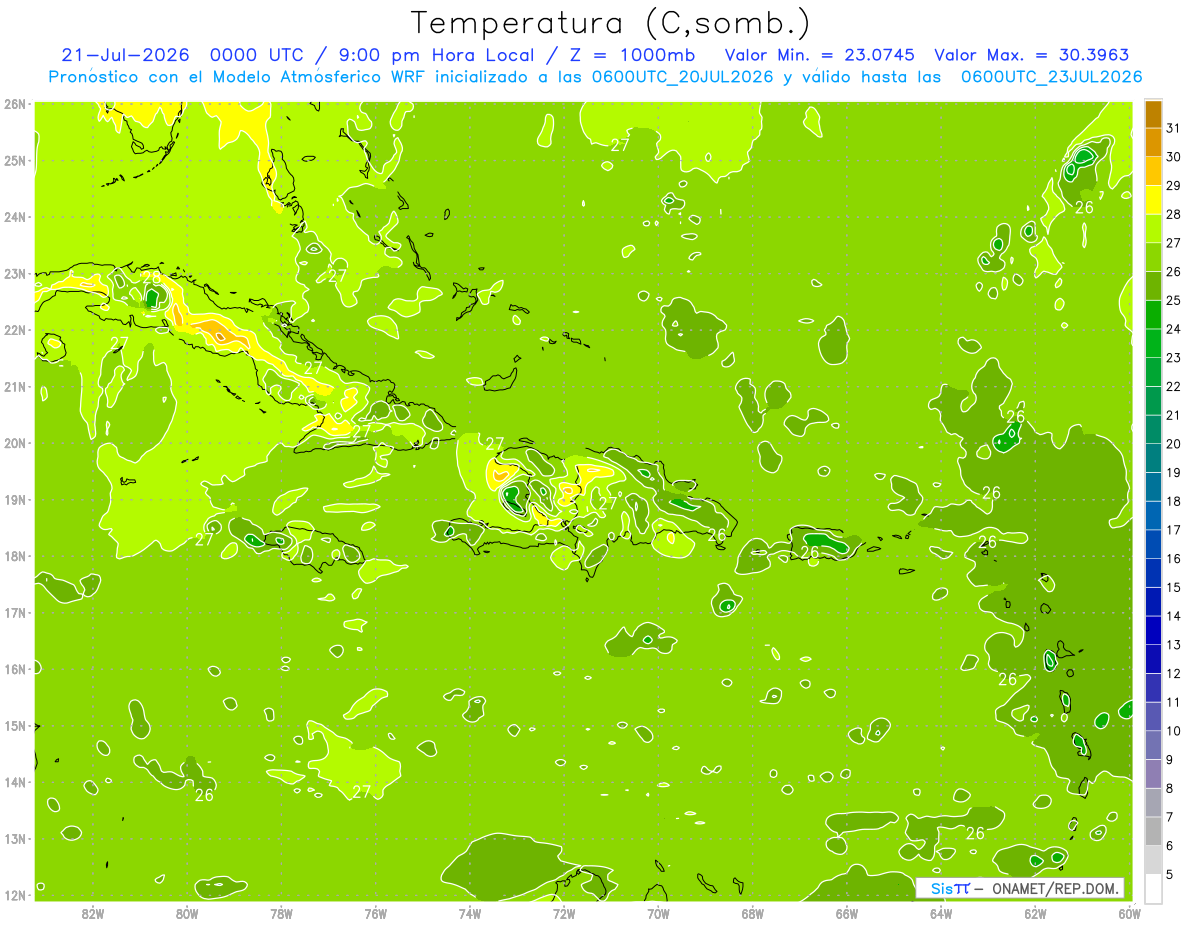Click the title "Temperatura (C,somb.)"

(611, 23)
